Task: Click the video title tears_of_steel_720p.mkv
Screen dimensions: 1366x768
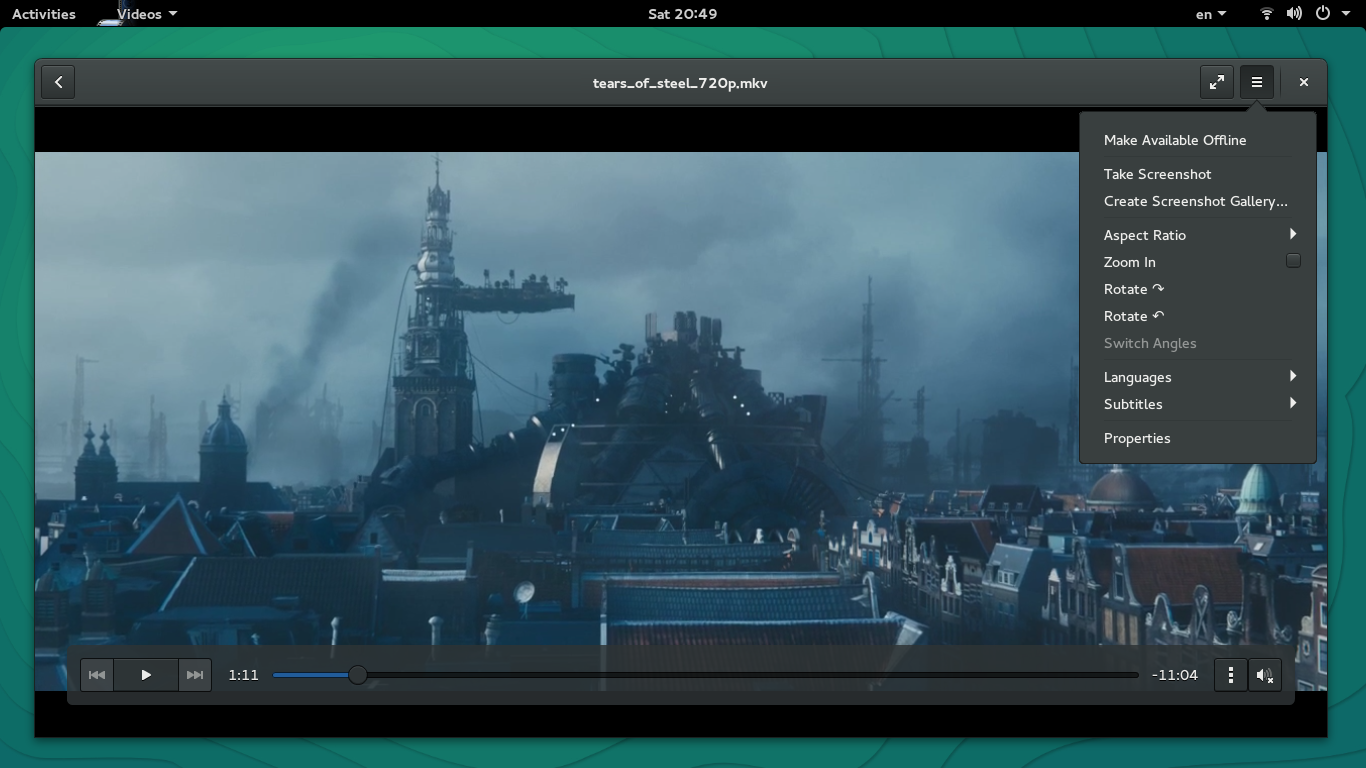Action: click(680, 83)
